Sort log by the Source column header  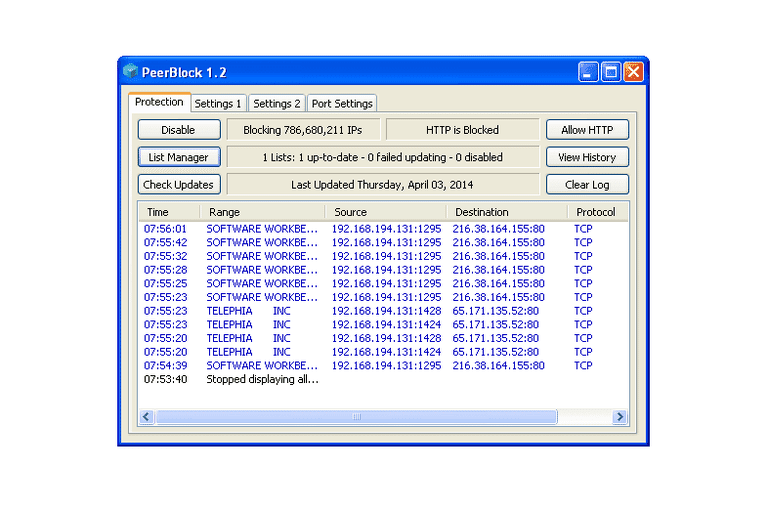click(386, 212)
